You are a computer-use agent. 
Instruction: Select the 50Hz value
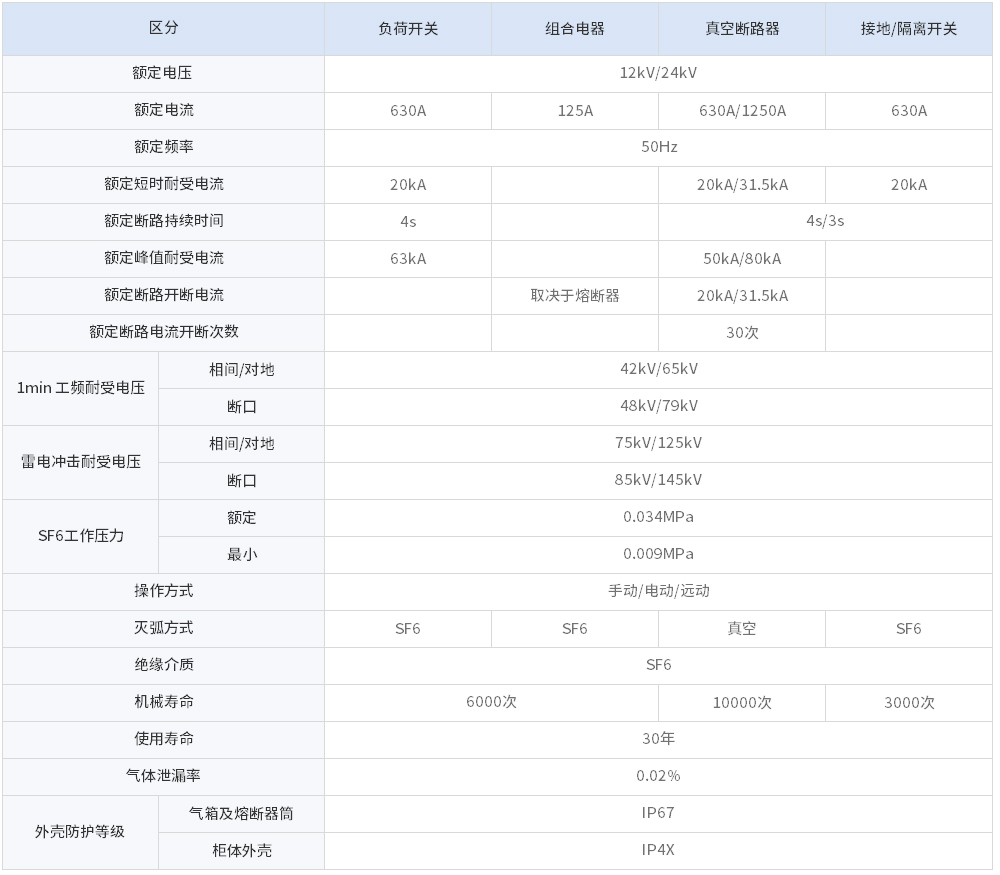point(658,147)
